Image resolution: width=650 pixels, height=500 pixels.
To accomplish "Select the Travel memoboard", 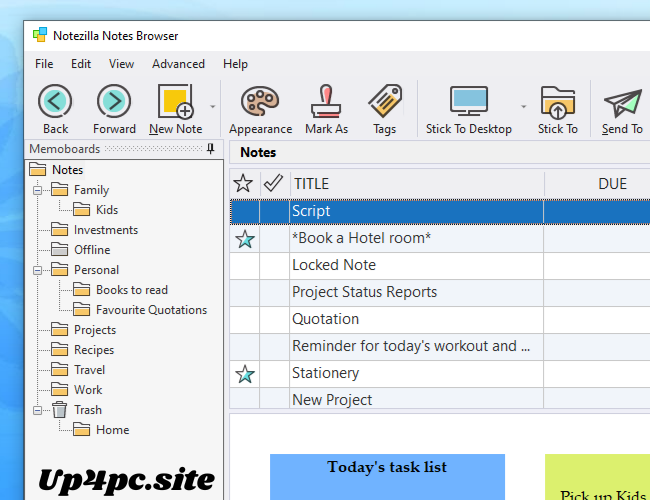I will [x=90, y=369].
